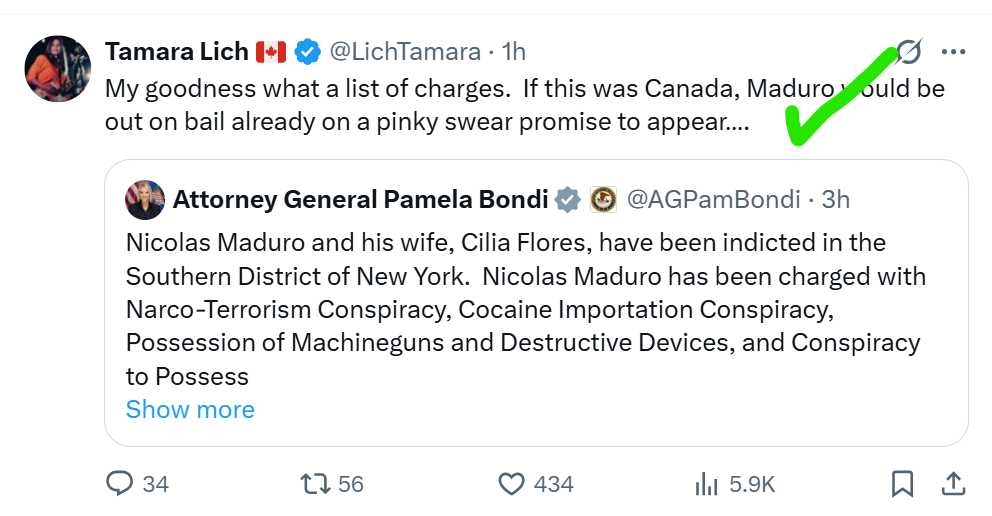The height and width of the screenshot is (516, 992).
Task: Click Pamela Bondi's gray verified badge
Action: 567,199
